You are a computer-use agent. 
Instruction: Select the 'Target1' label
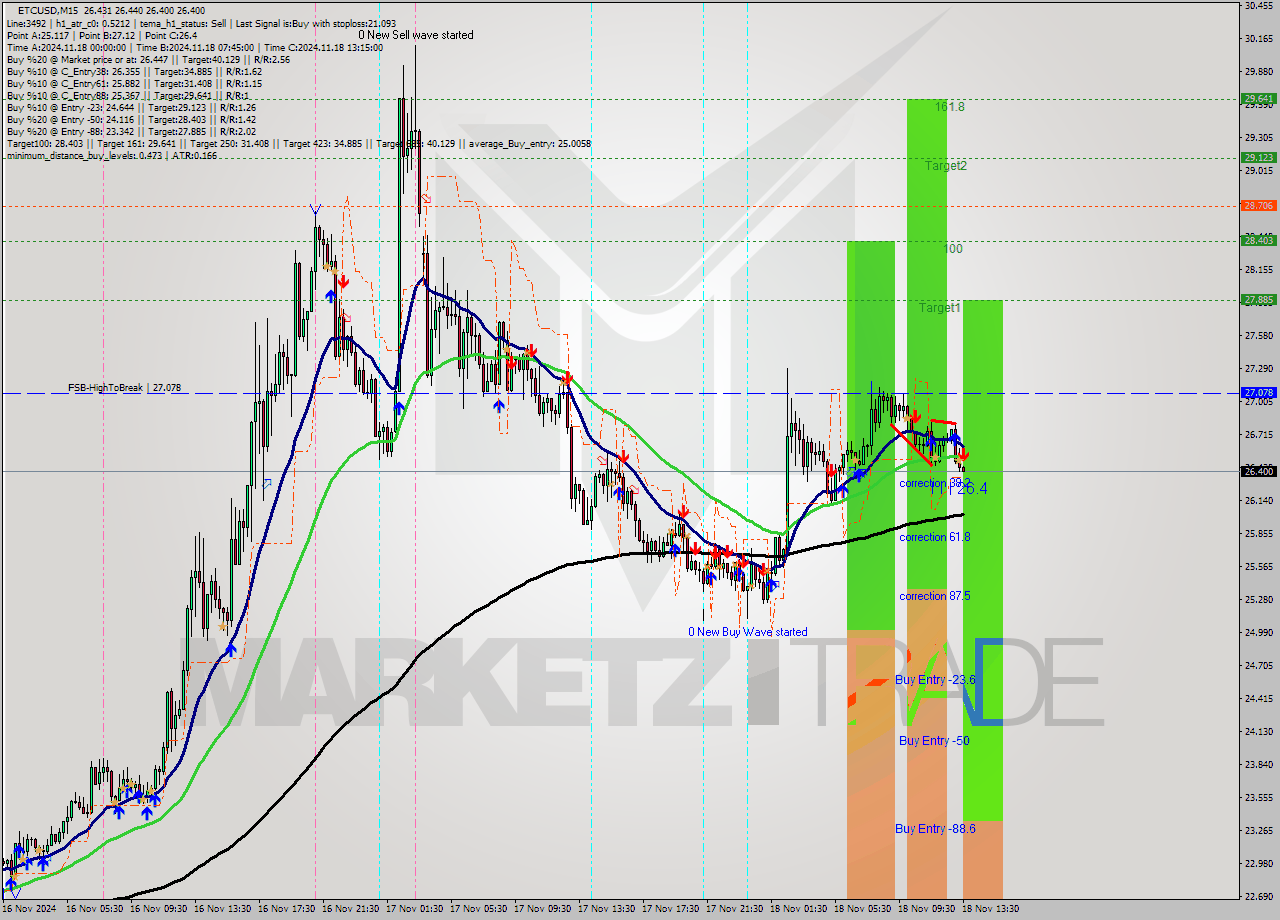click(940, 308)
